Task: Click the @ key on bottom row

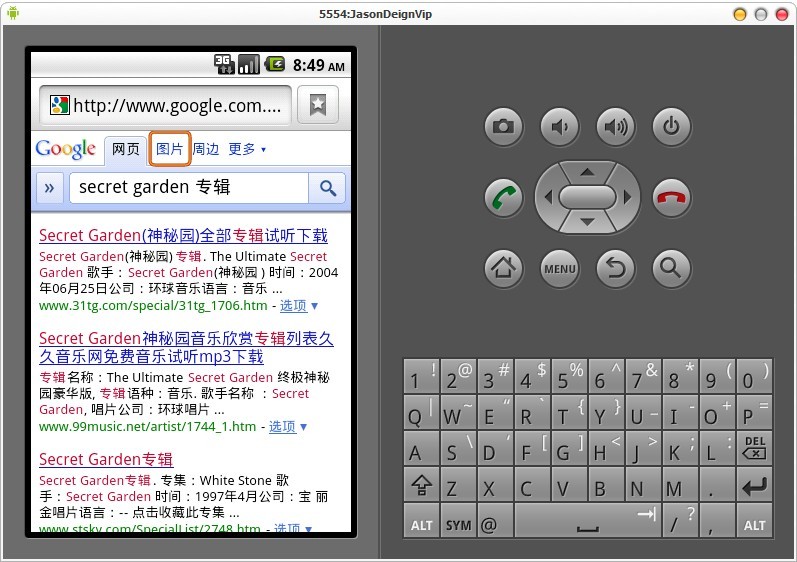Action: pos(495,521)
